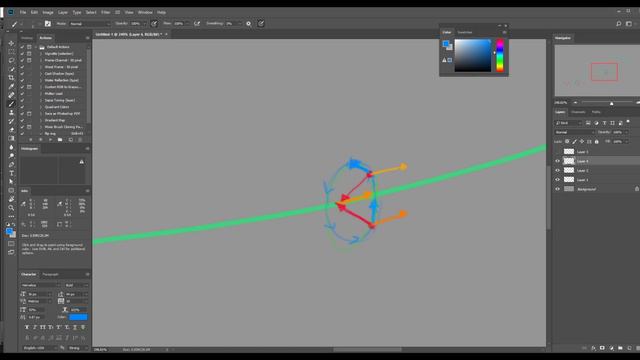This screenshot has height=360, width=640.
Task: Open font style dropdown in Character panel
Action: coord(76,285)
